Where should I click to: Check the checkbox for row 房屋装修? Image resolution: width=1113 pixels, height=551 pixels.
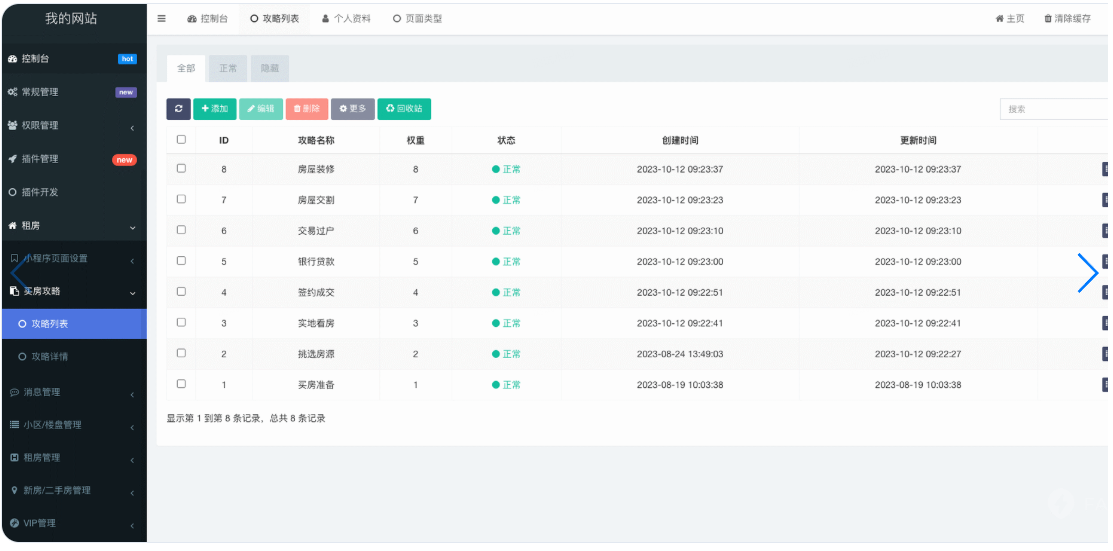pos(181,168)
